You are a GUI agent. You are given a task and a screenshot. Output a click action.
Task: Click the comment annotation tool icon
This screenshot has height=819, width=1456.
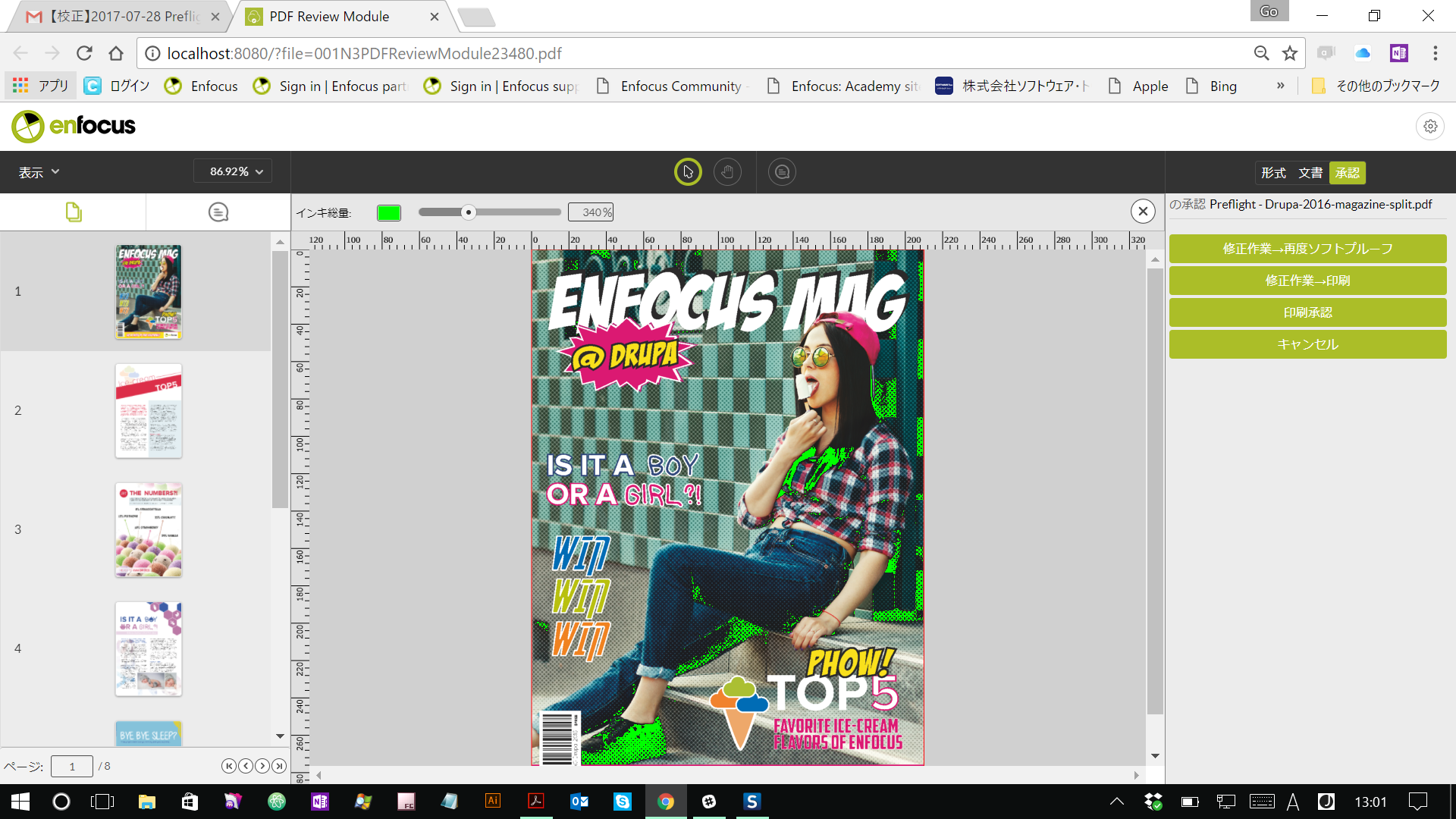[x=782, y=172]
